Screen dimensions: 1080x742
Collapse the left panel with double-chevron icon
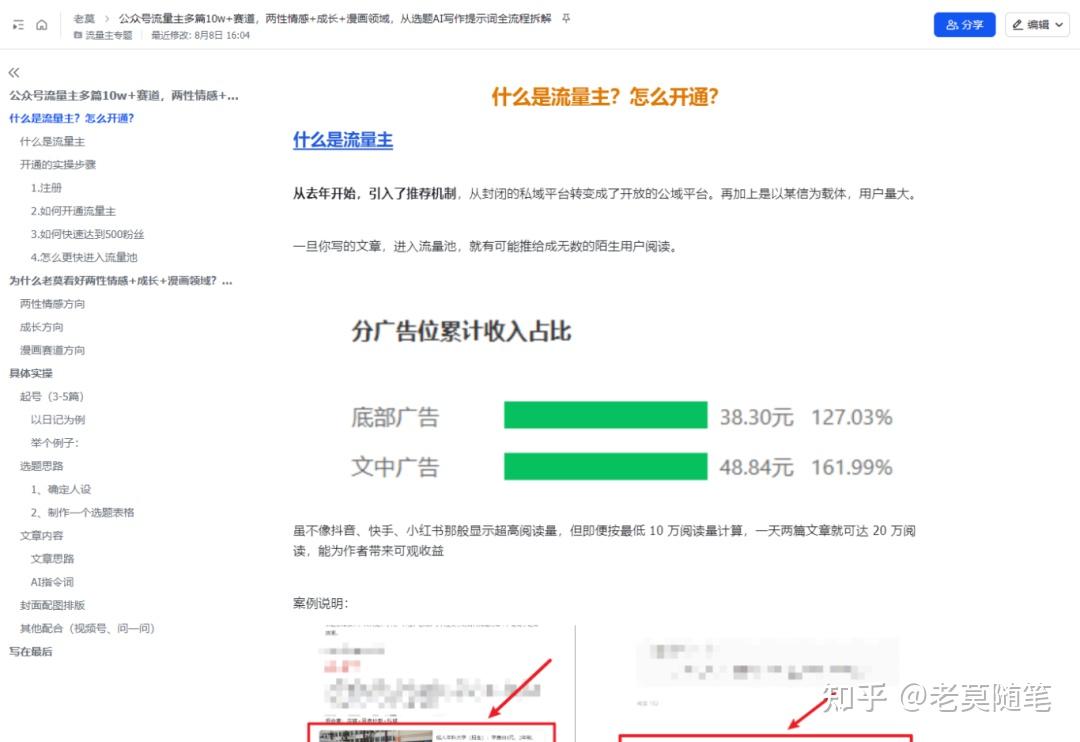click(13, 72)
